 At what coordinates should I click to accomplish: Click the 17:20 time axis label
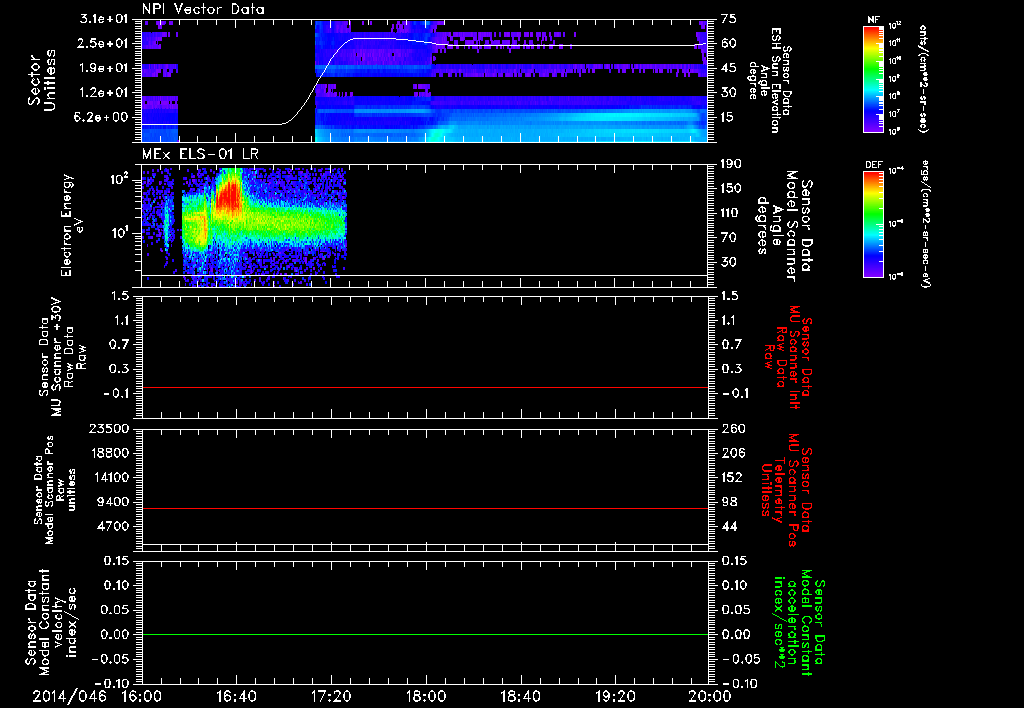coord(331,697)
